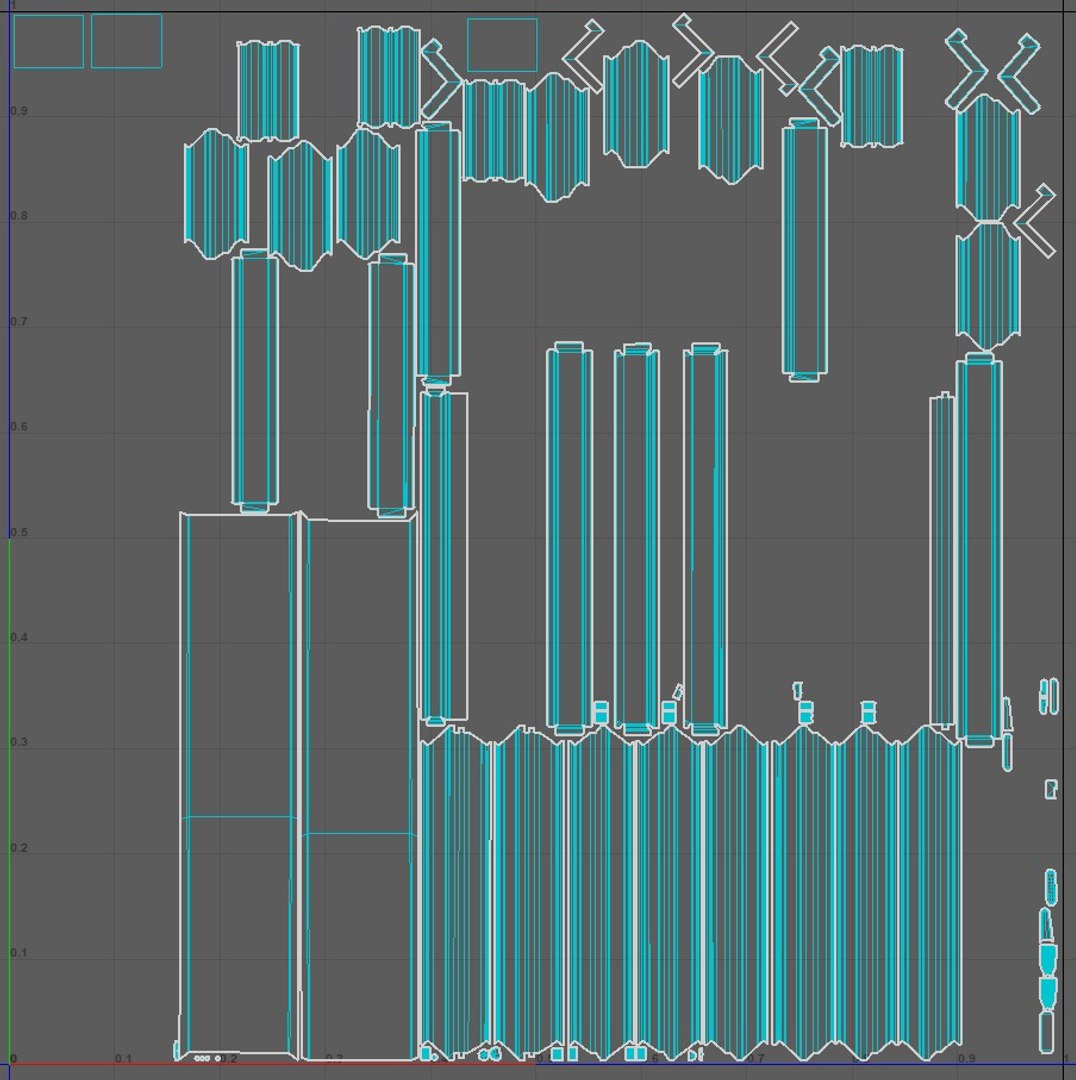Select the tall narrow shell spanning 0.3 to 0.6 beside the large rectangles
1076x1080 pixels.
444,558
